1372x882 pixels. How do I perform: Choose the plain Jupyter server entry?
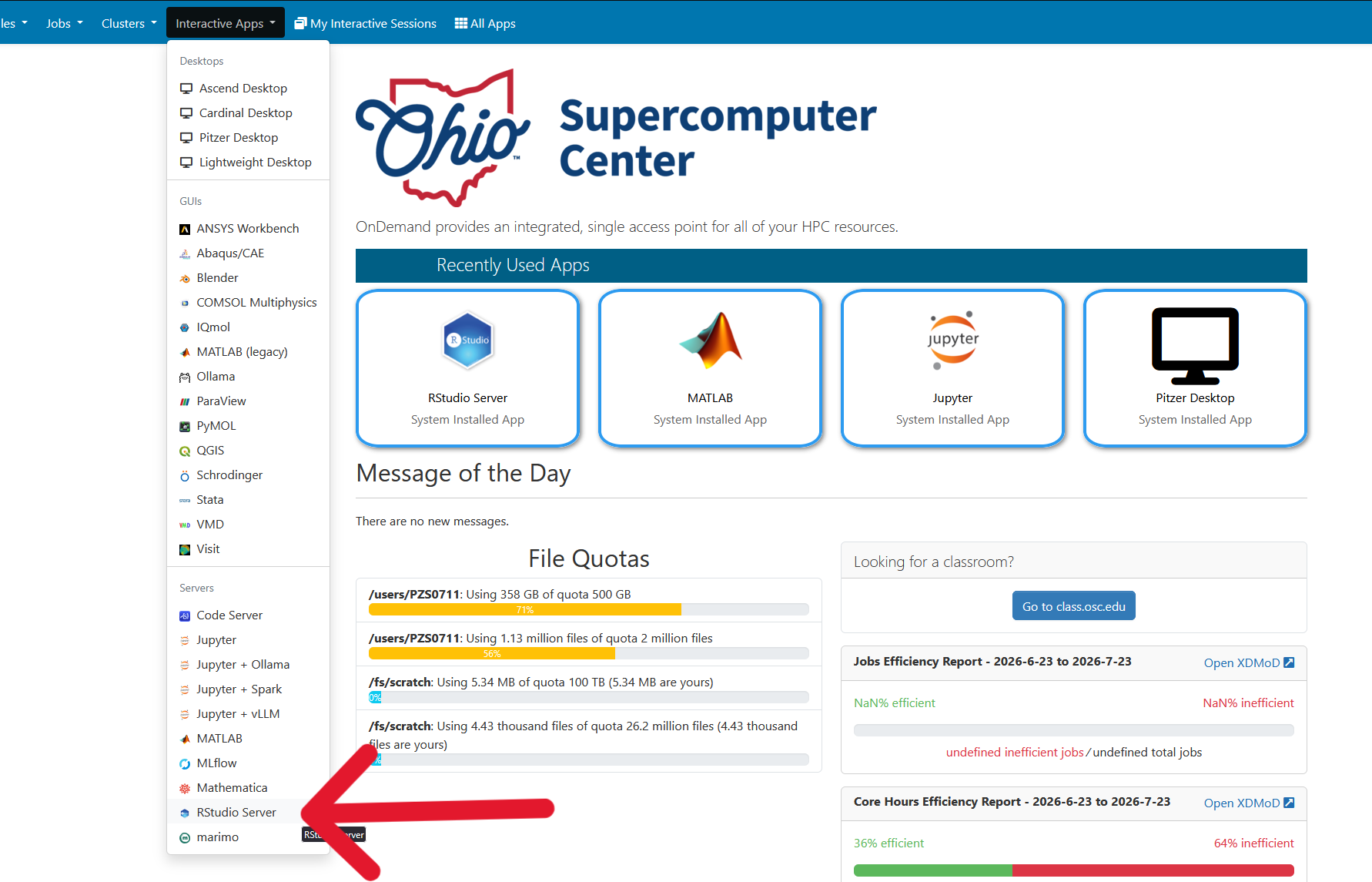(248, 639)
